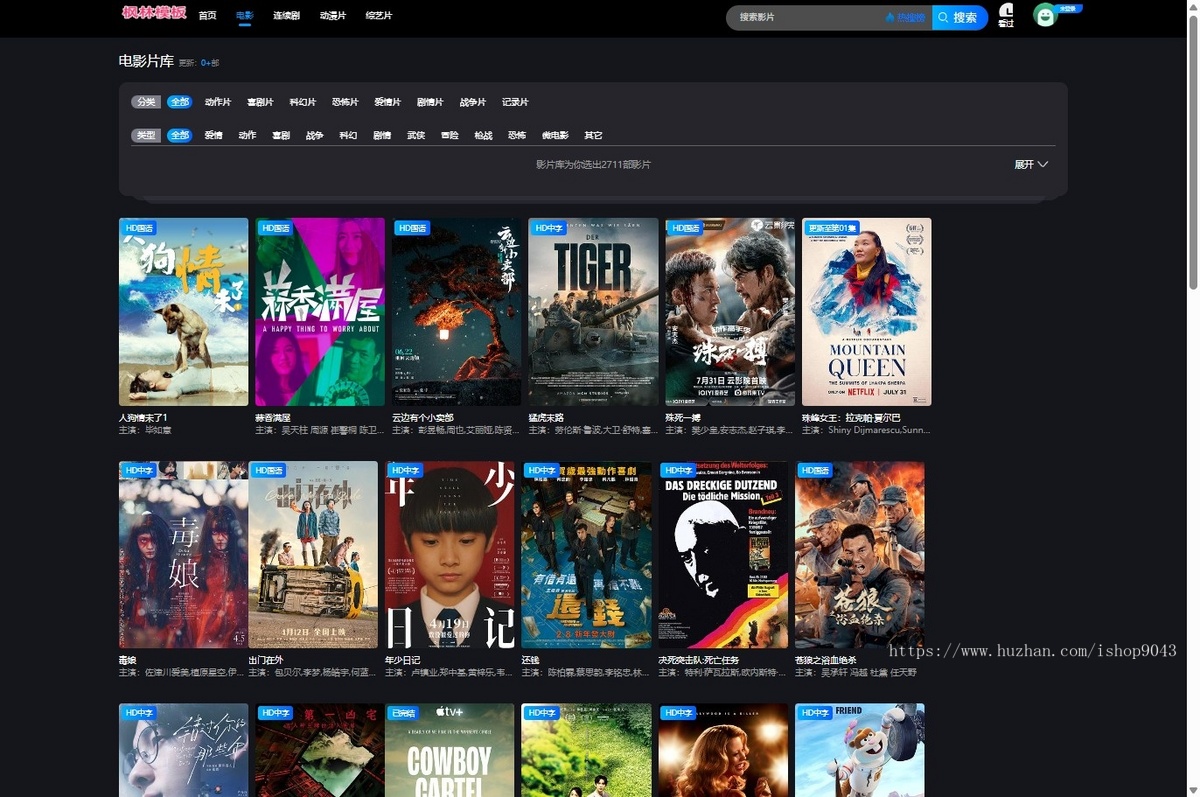Open the 人狗情未了1 poster
Screen dimensions: 1200x797
[184, 312]
